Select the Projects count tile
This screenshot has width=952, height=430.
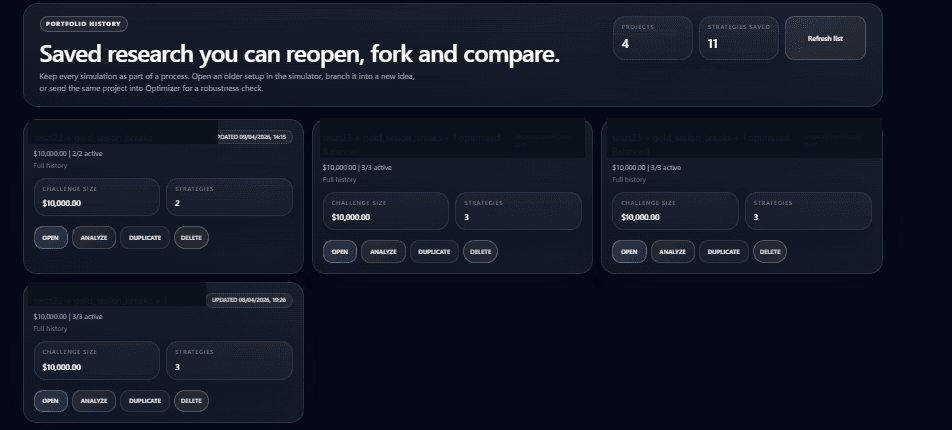(x=652, y=38)
